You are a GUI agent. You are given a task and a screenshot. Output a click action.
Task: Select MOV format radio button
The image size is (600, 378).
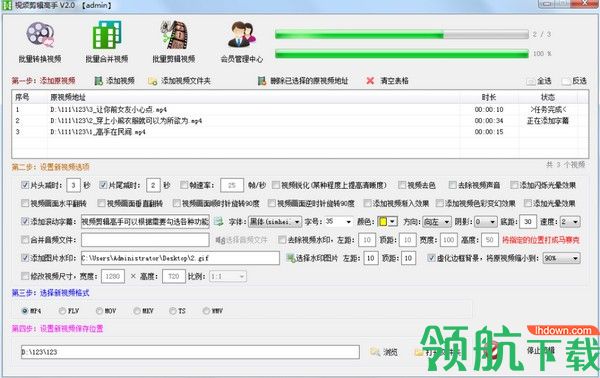99,311
